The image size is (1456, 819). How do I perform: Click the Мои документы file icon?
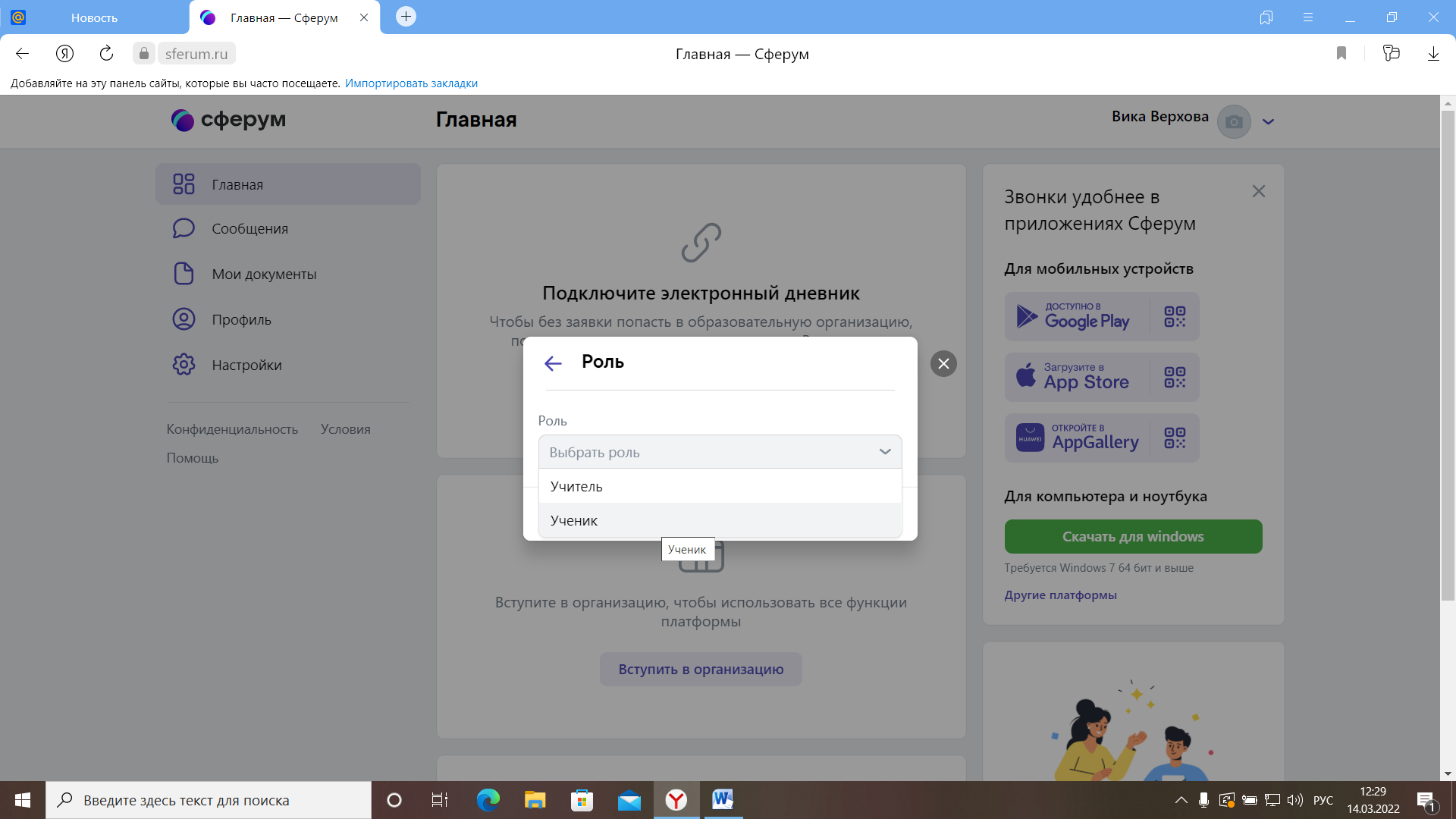click(x=184, y=273)
